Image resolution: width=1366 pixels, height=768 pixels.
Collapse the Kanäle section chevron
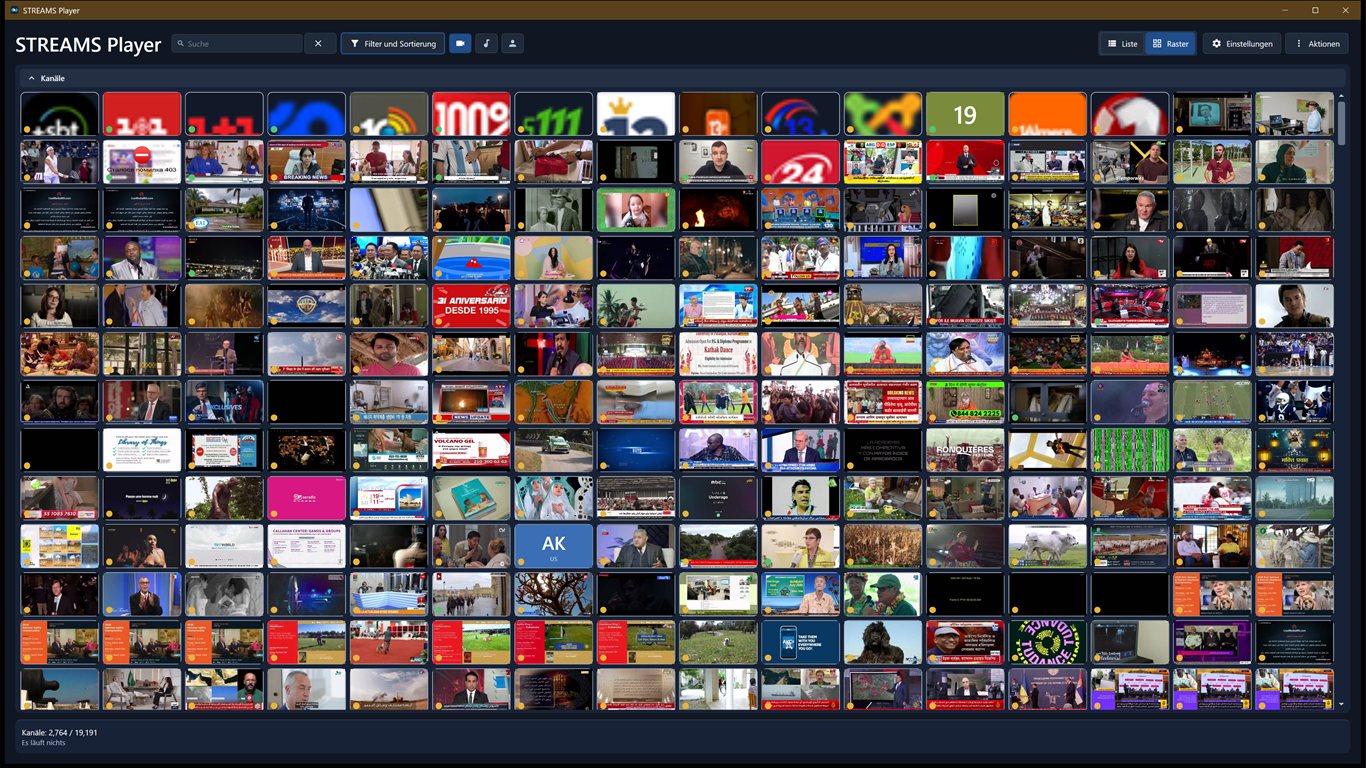[x=31, y=78]
